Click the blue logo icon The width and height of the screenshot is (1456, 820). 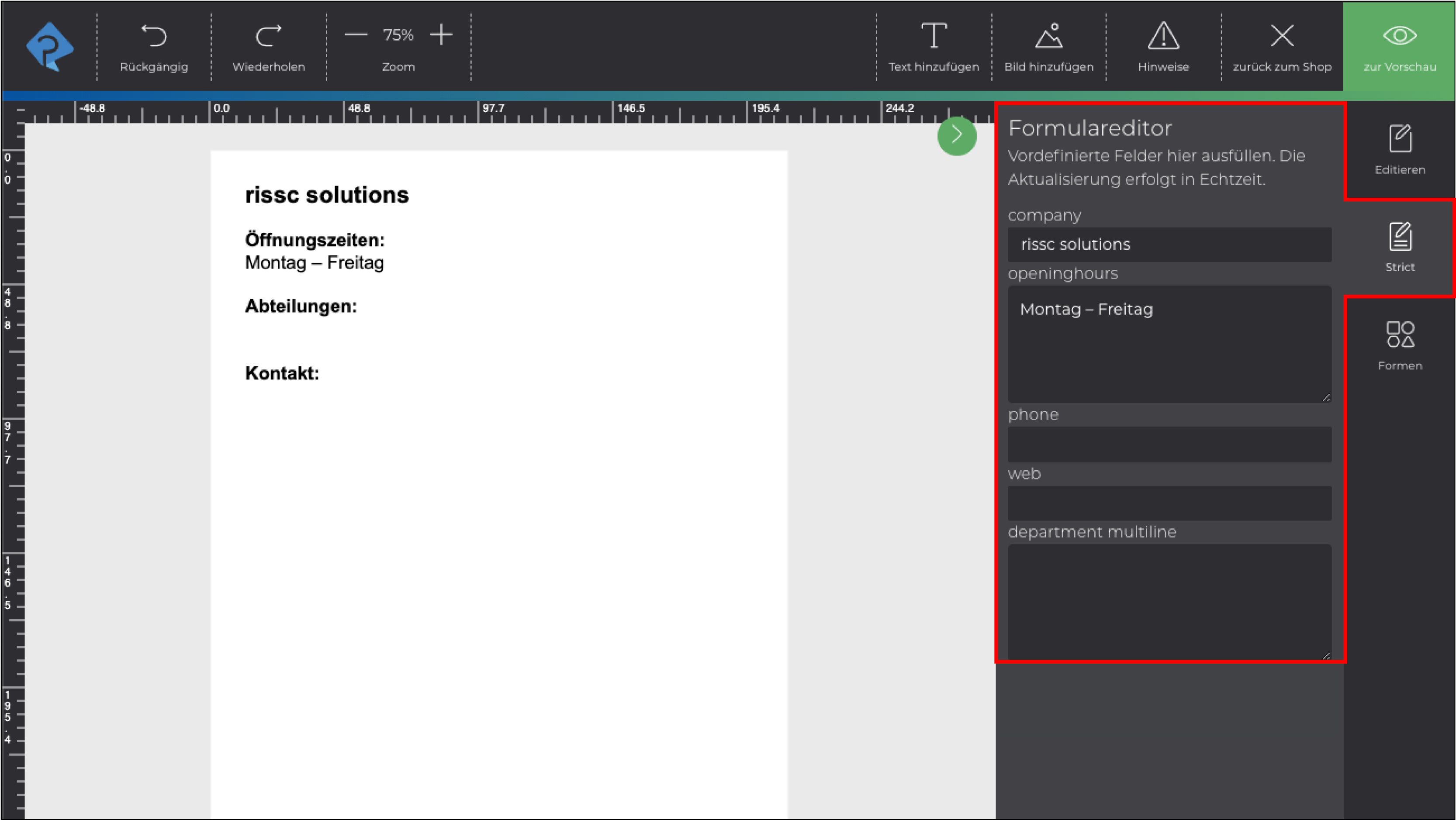click(50, 46)
